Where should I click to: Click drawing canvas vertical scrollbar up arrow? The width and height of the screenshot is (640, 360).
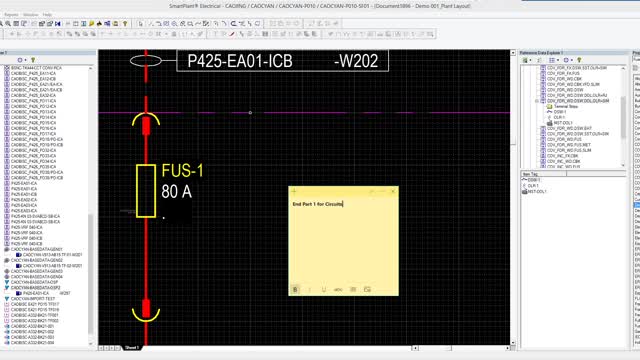click(x=513, y=53)
